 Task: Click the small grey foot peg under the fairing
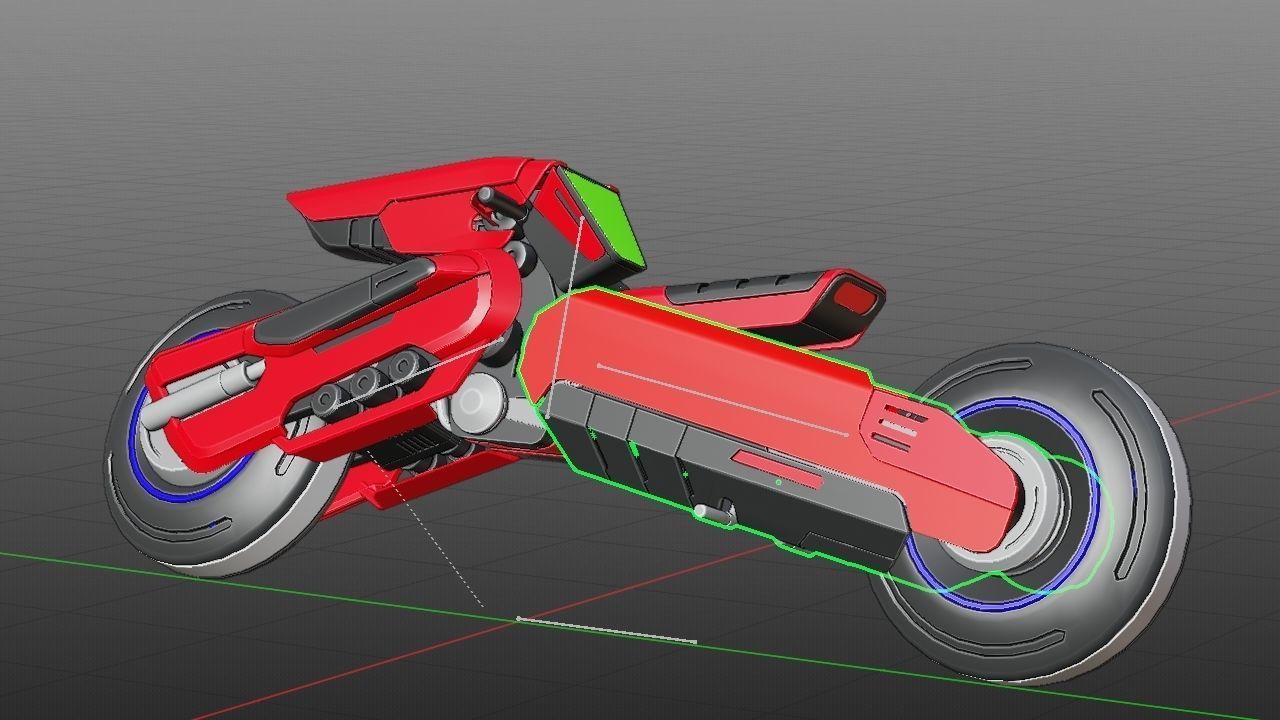(716, 513)
